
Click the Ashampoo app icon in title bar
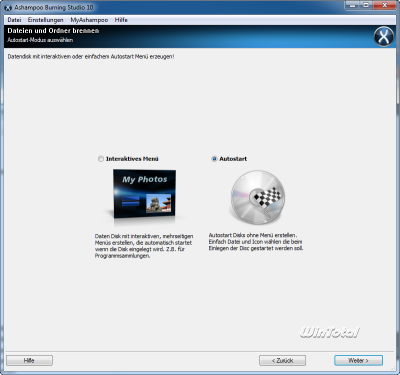tap(8, 7)
